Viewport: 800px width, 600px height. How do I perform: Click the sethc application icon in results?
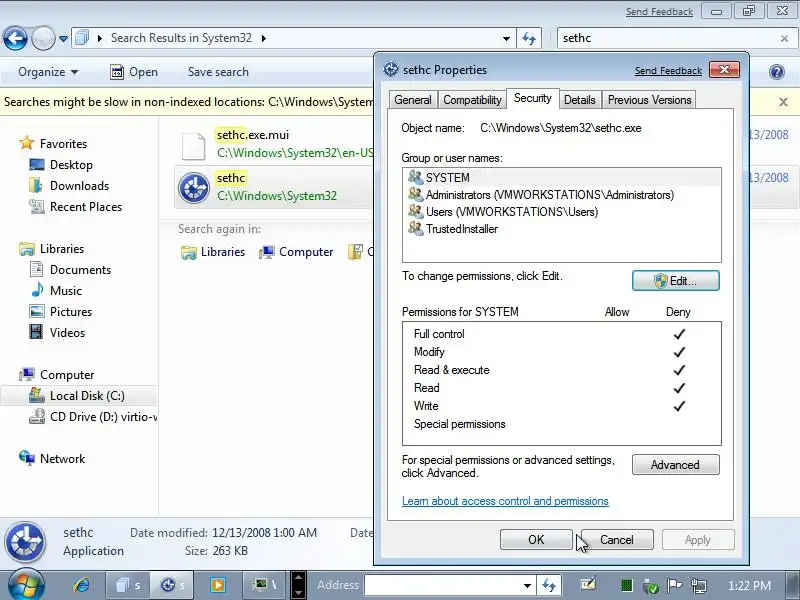[x=194, y=187]
